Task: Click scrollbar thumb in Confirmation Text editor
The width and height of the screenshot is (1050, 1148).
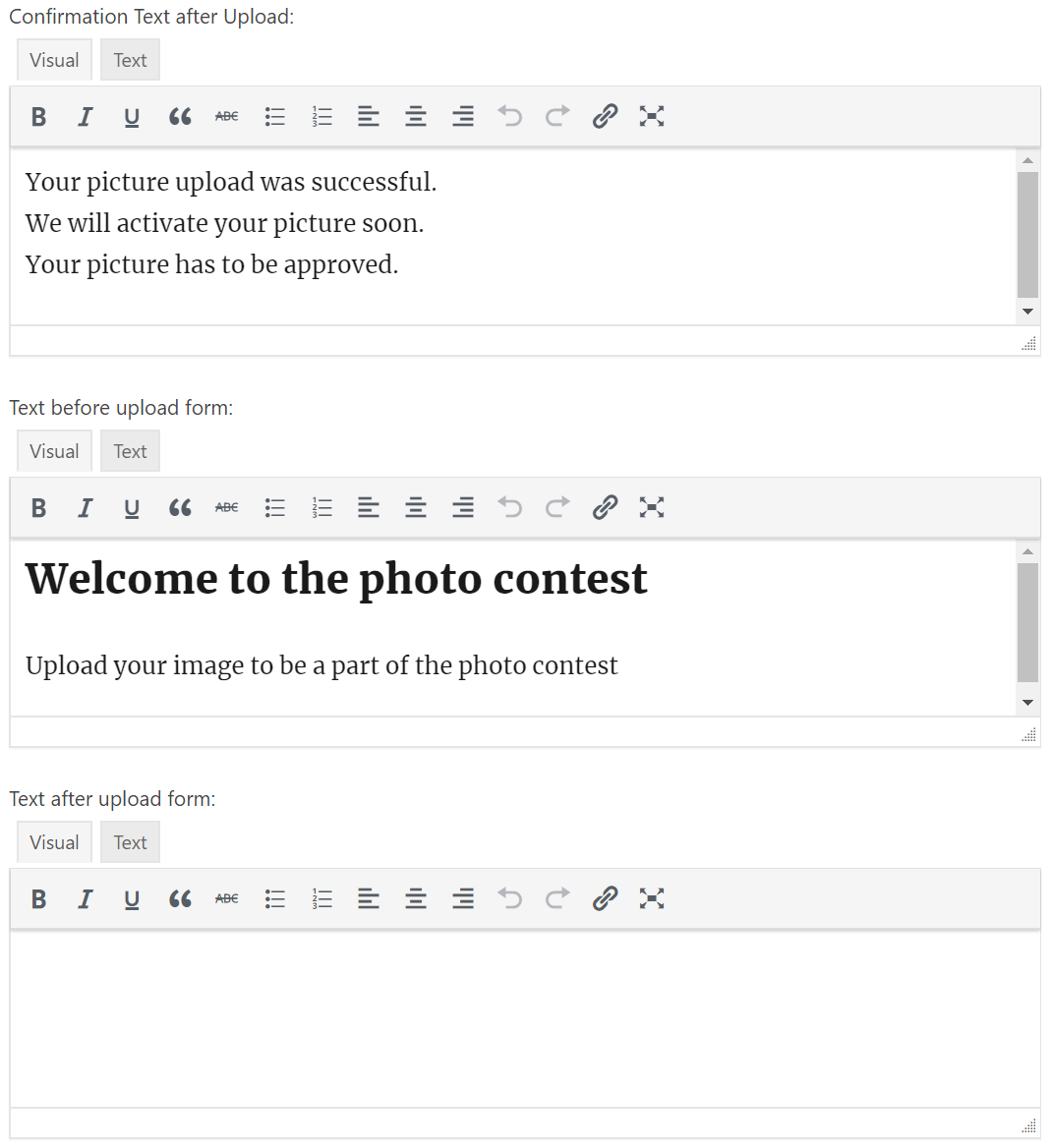Action: coord(1028,235)
